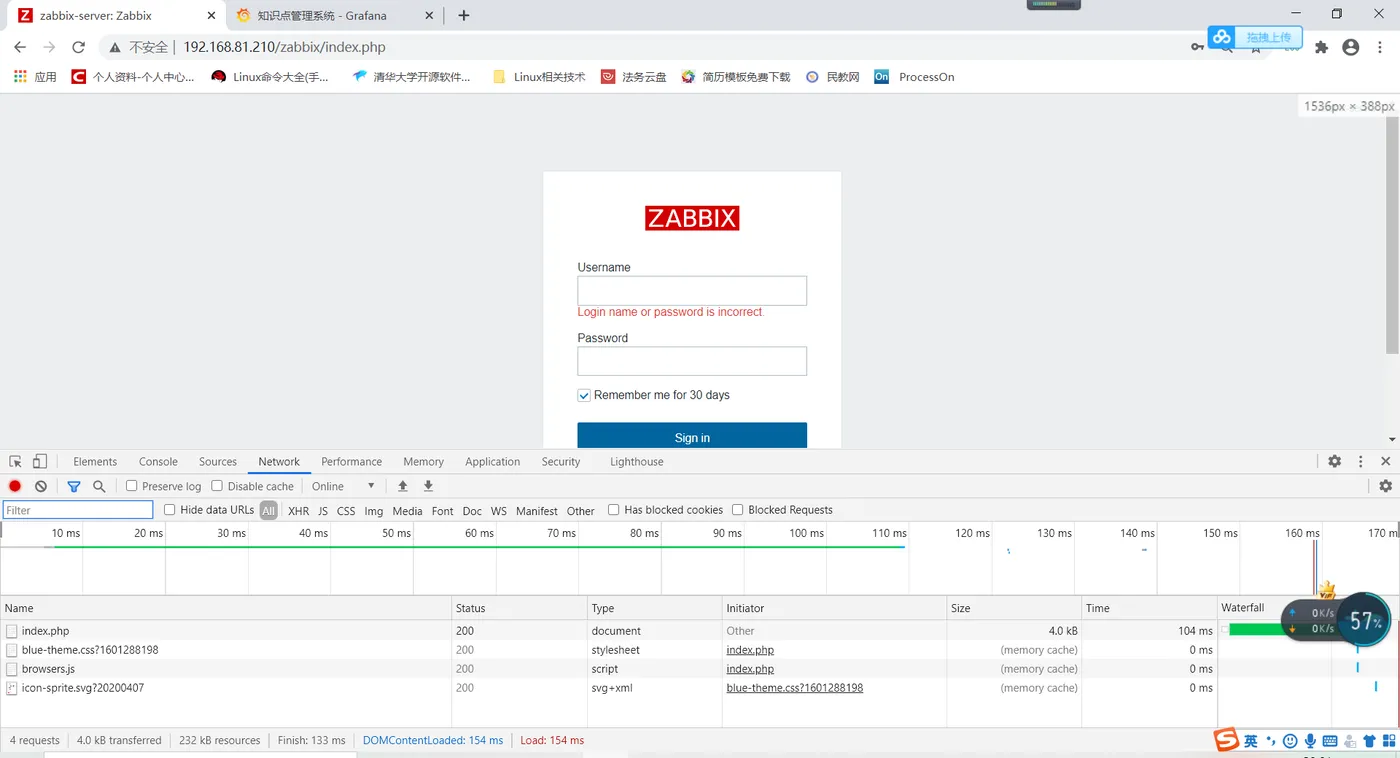1400x758 pixels.
Task: Focus the network Filter text box
Action: (78, 510)
